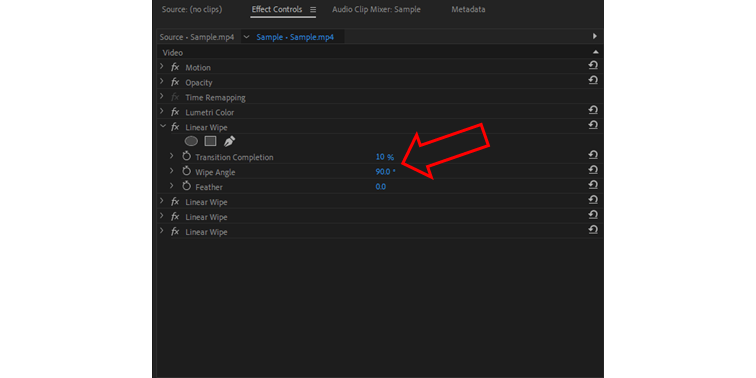
Task: Select the Effect Controls tab
Action: click(x=277, y=10)
